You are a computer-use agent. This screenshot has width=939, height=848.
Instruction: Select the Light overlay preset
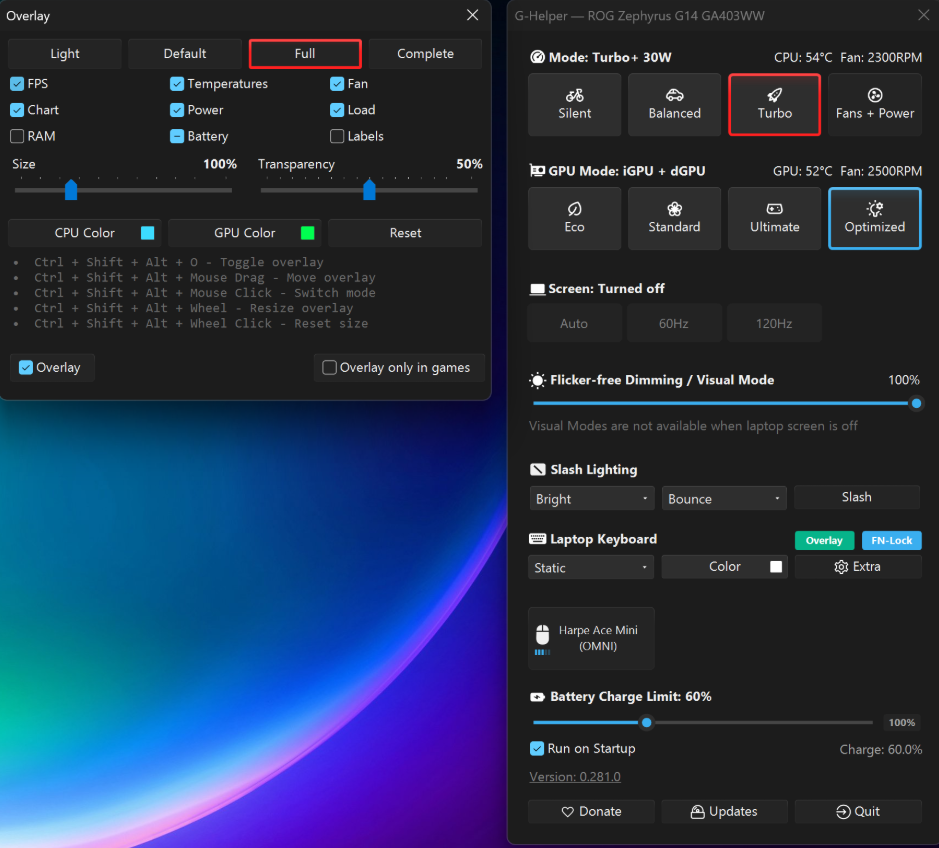pos(65,53)
